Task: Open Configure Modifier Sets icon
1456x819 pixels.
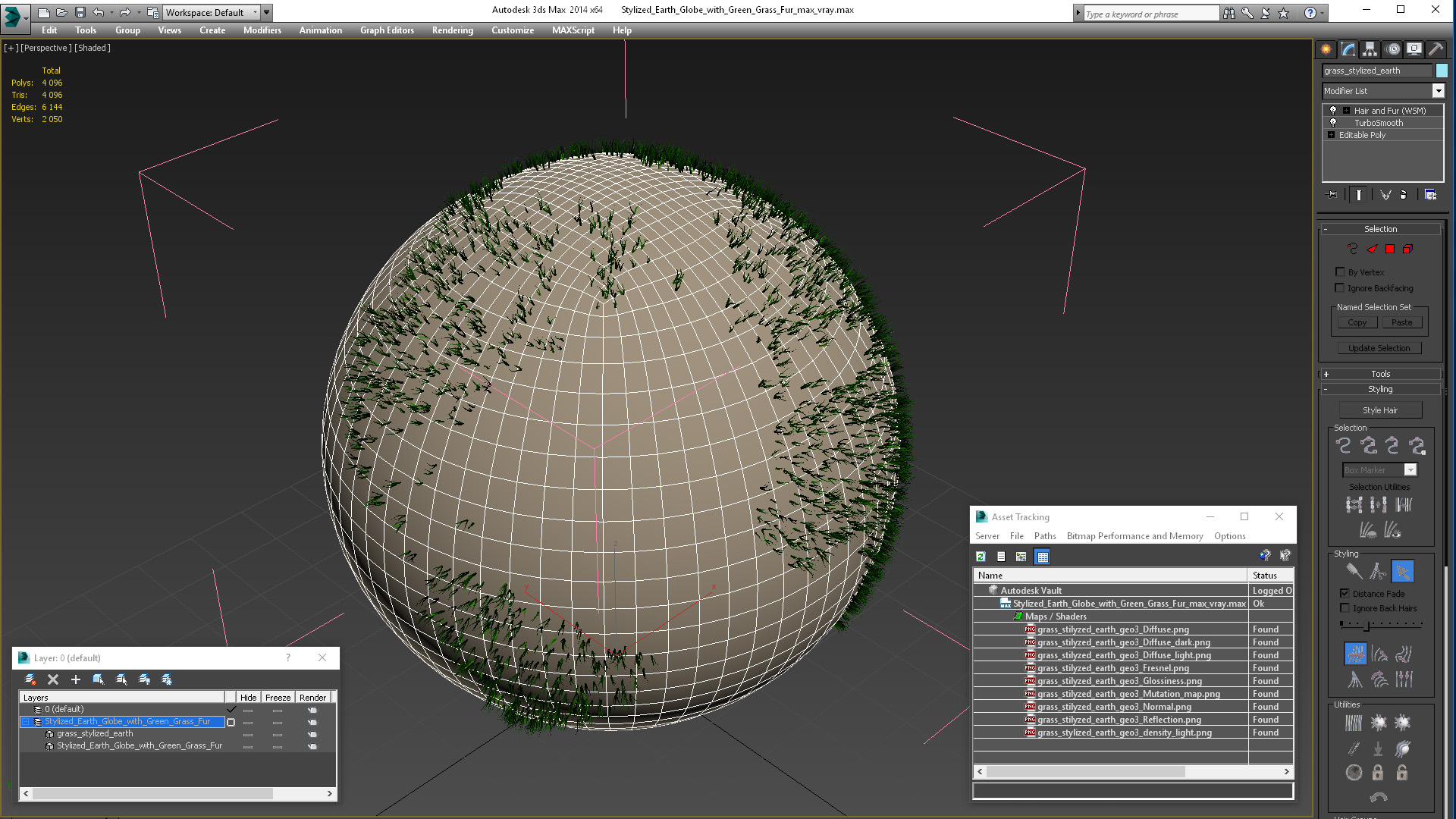Action: pos(1430,195)
